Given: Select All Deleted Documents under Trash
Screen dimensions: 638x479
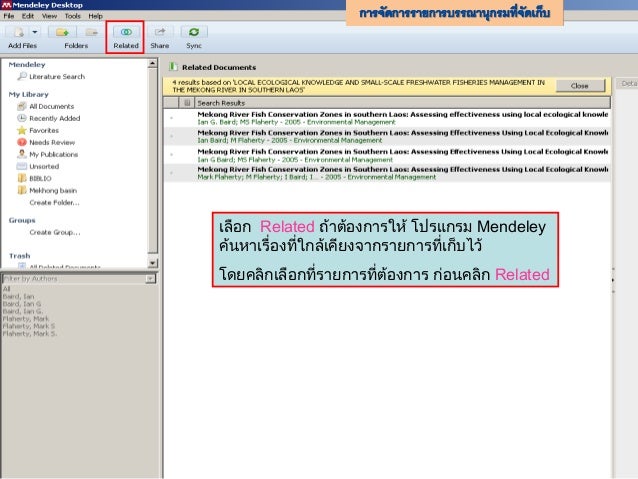Looking at the screenshot, I should click(x=65, y=267).
